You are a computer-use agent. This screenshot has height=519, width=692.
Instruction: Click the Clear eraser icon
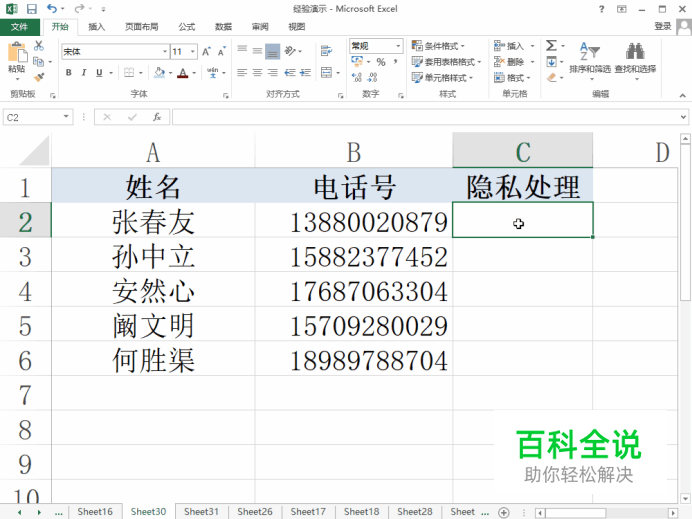(551, 78)
